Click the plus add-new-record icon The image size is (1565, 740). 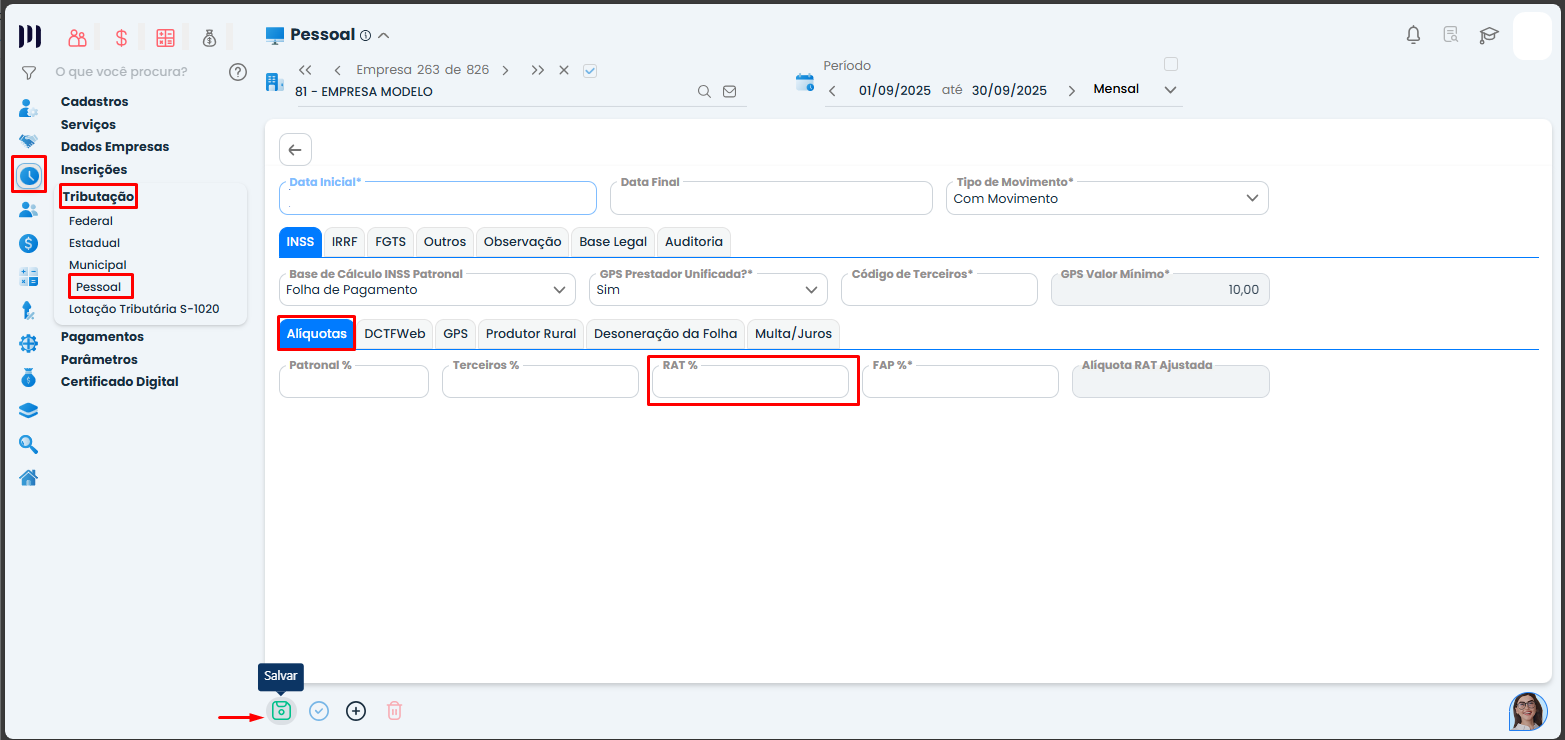tap(356, 711)
